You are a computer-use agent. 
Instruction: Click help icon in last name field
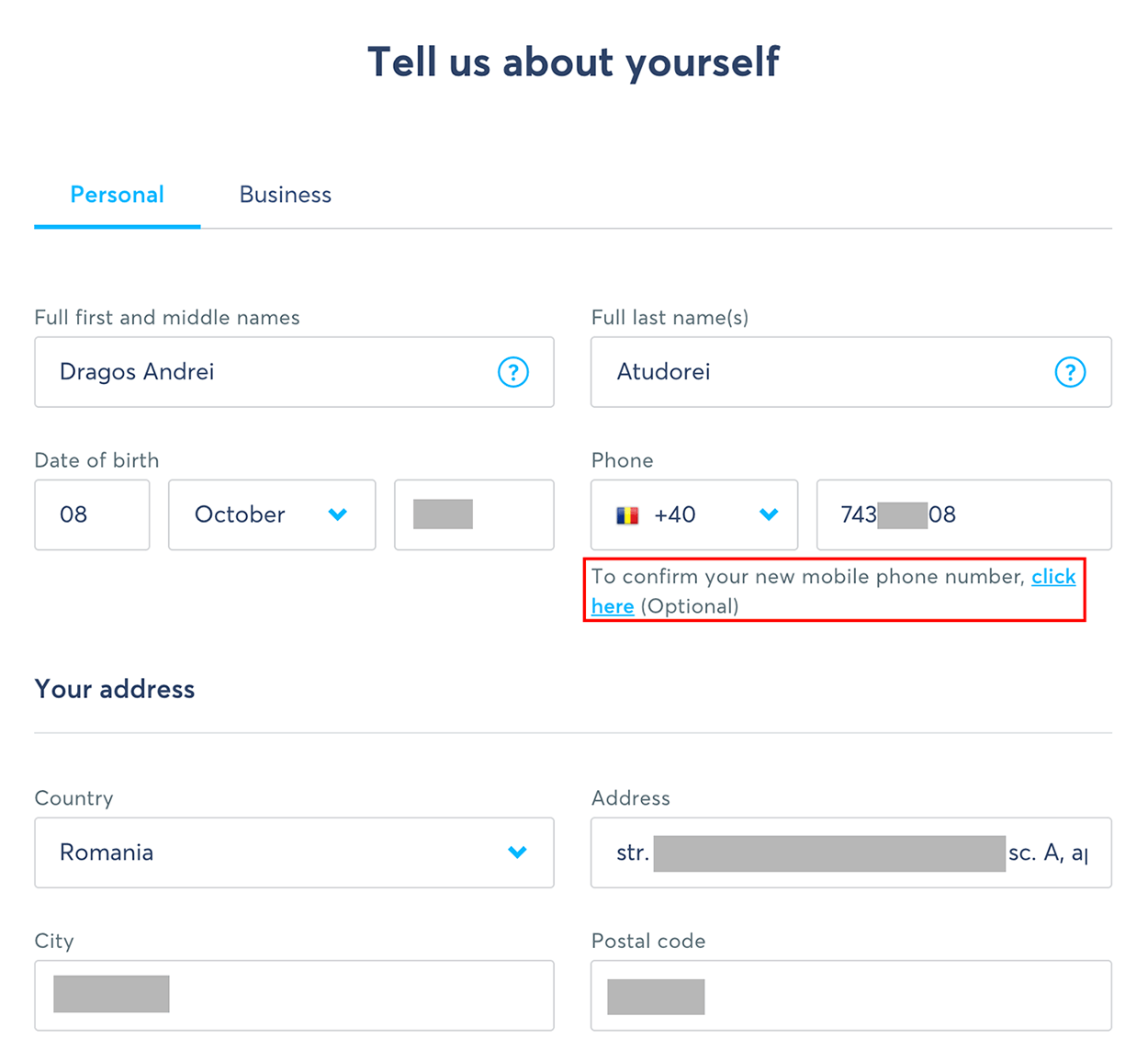click(x=1070, y=372)
